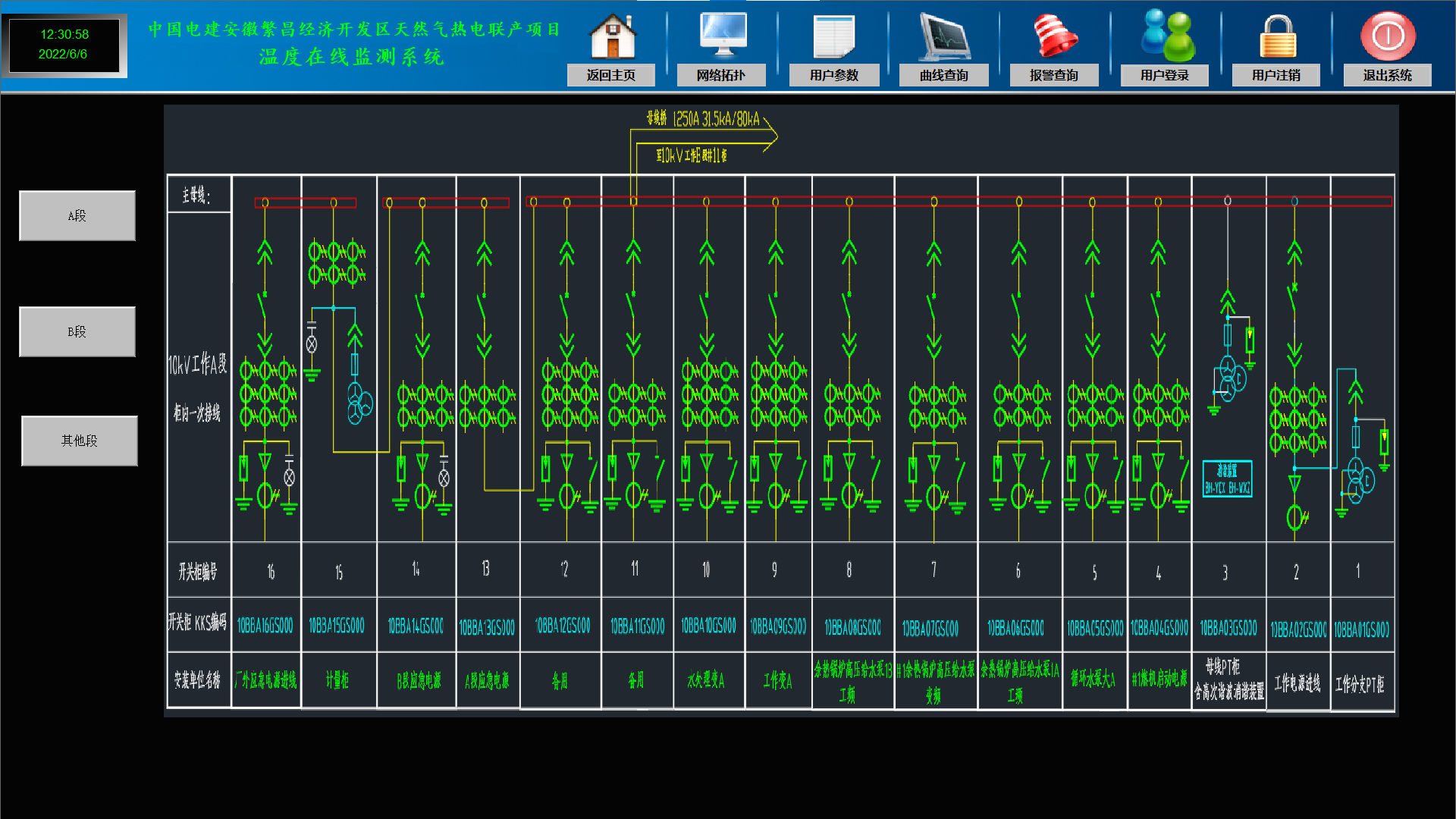This screenshot has height=819, width=1456.
Task: Click the 计量柜 cabinet name cell
Action: tap(337, 680)
